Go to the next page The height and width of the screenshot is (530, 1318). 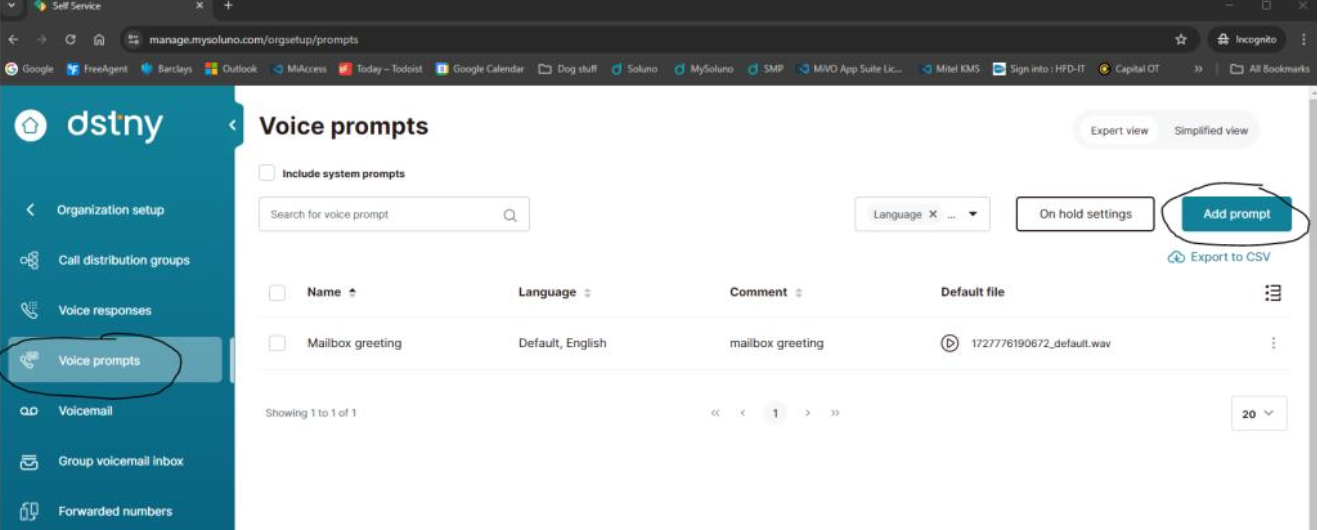pos(807,413)
